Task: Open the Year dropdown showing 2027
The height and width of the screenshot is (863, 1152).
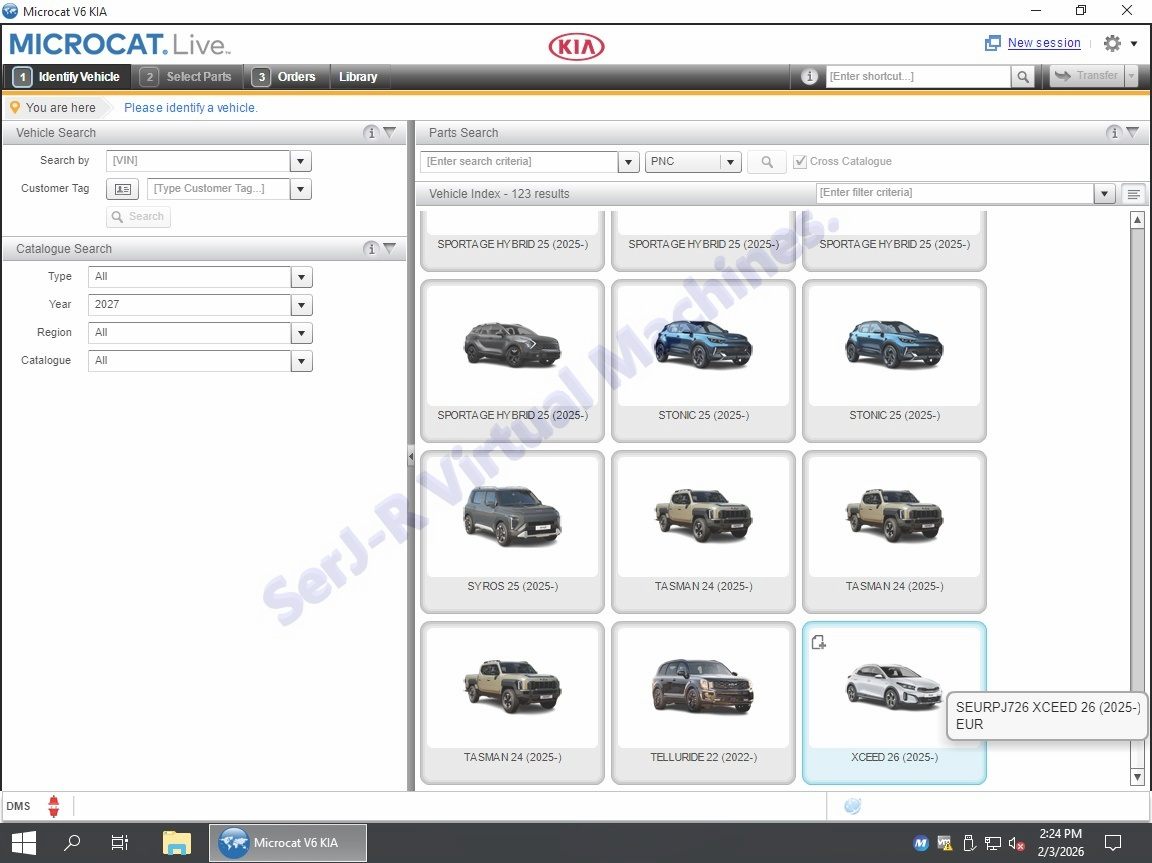Action: (301, 305)
